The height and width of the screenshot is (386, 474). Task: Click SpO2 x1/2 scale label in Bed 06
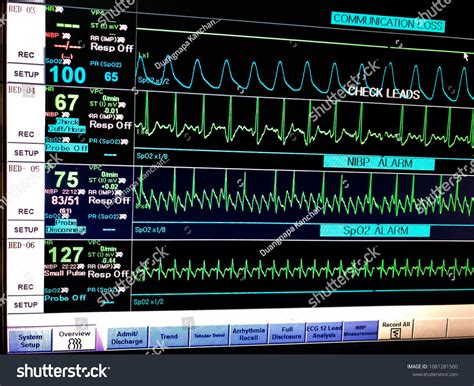coord(148,302)
